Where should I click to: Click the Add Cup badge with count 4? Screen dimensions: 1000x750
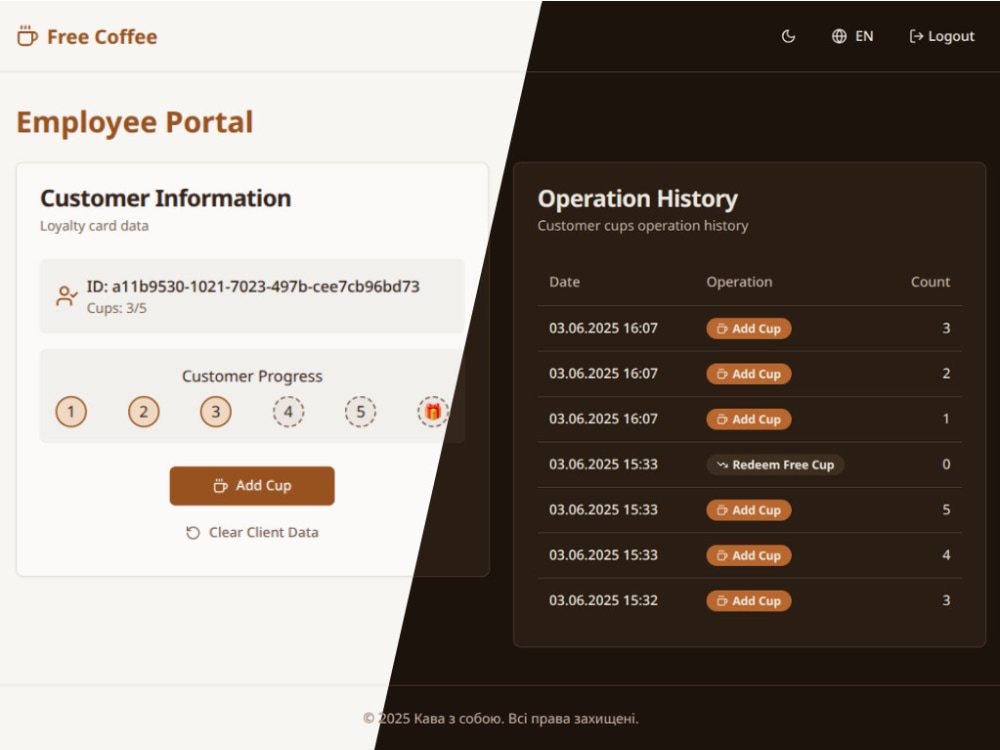749,555
